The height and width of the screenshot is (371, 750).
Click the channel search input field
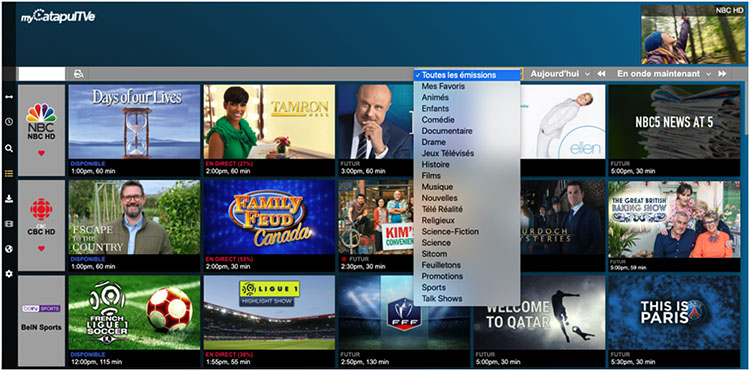[41, 74]
